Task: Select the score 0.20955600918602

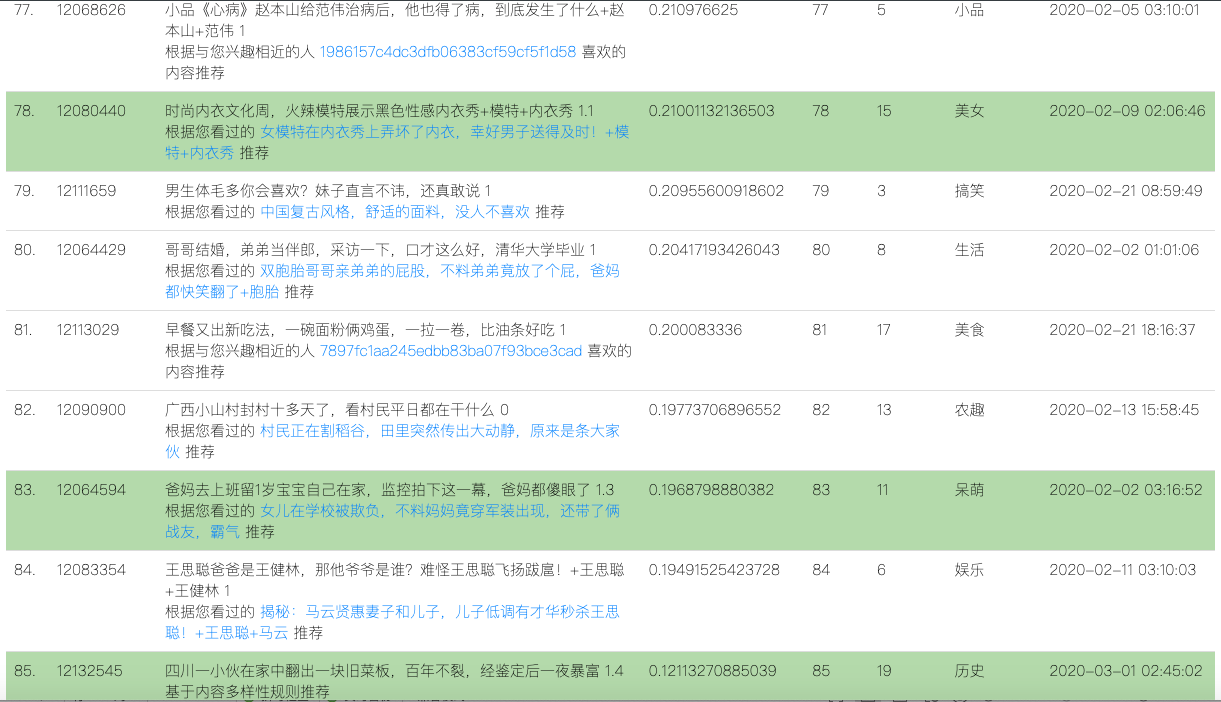Action: tap(716, 191)
